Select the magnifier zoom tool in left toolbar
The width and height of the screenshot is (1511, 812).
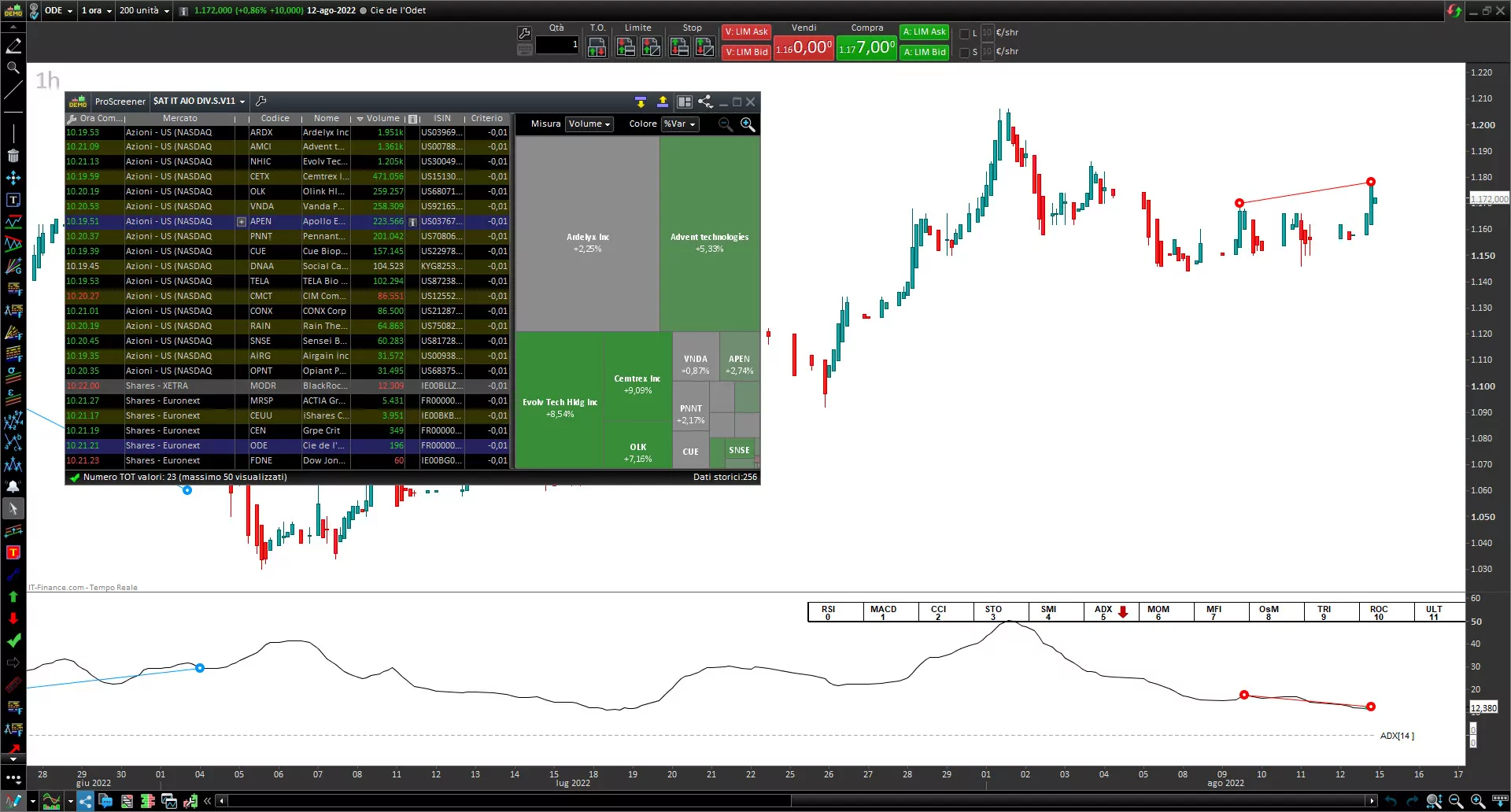pos(13,68)
